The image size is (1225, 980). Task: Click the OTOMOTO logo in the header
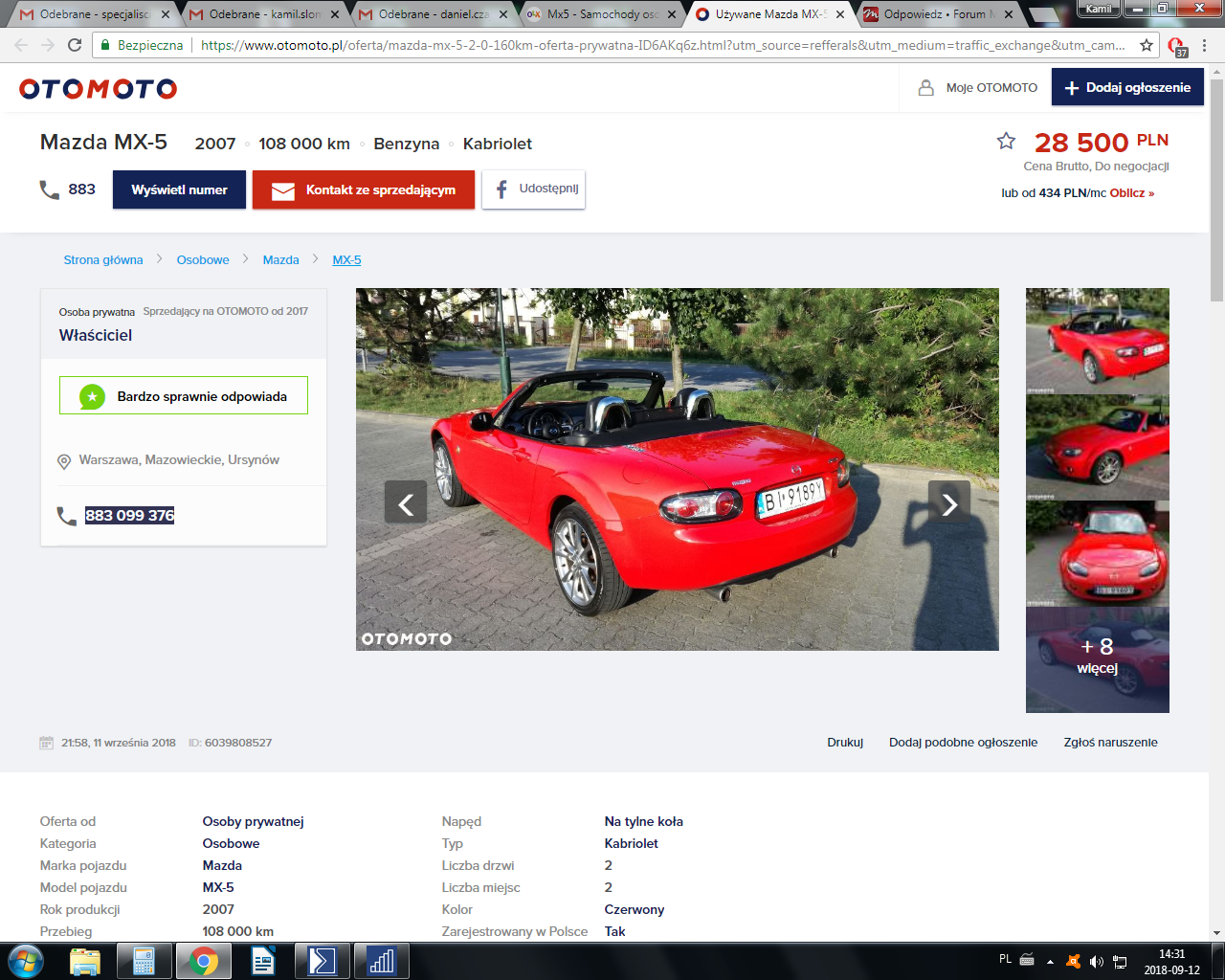coord(98,89)
